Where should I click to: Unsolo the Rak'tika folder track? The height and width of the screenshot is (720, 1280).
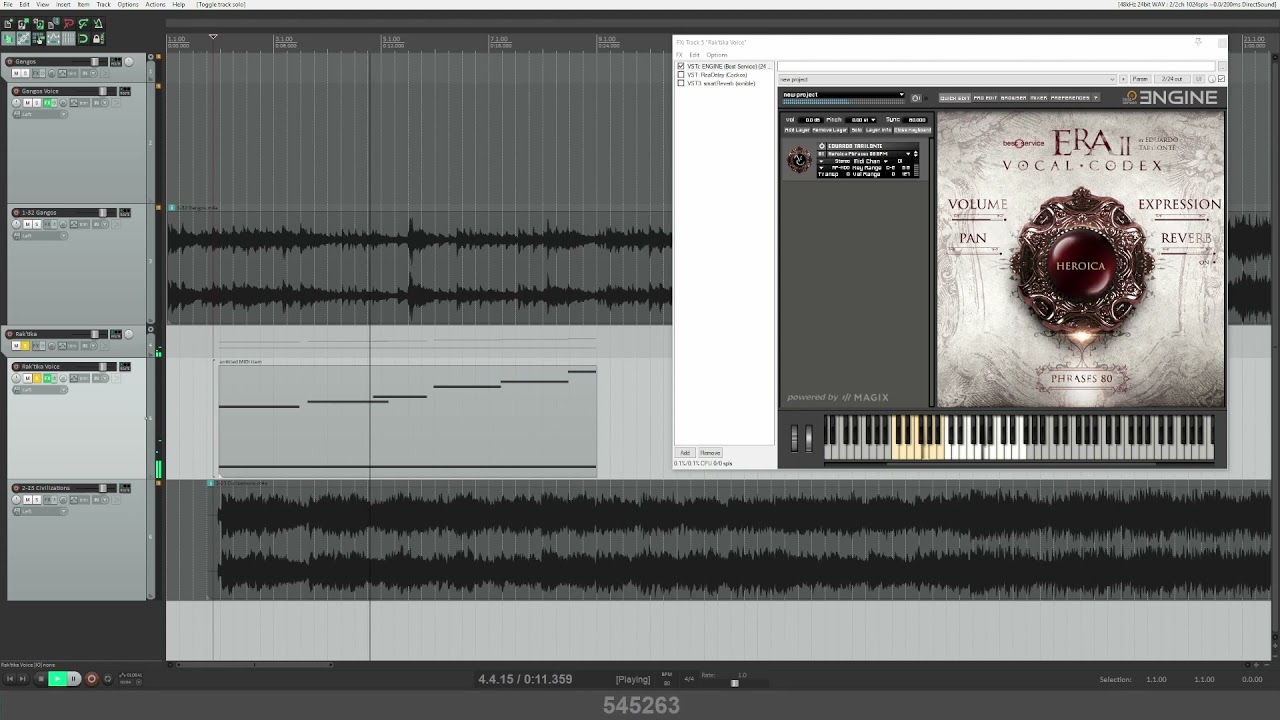(26, 346)
